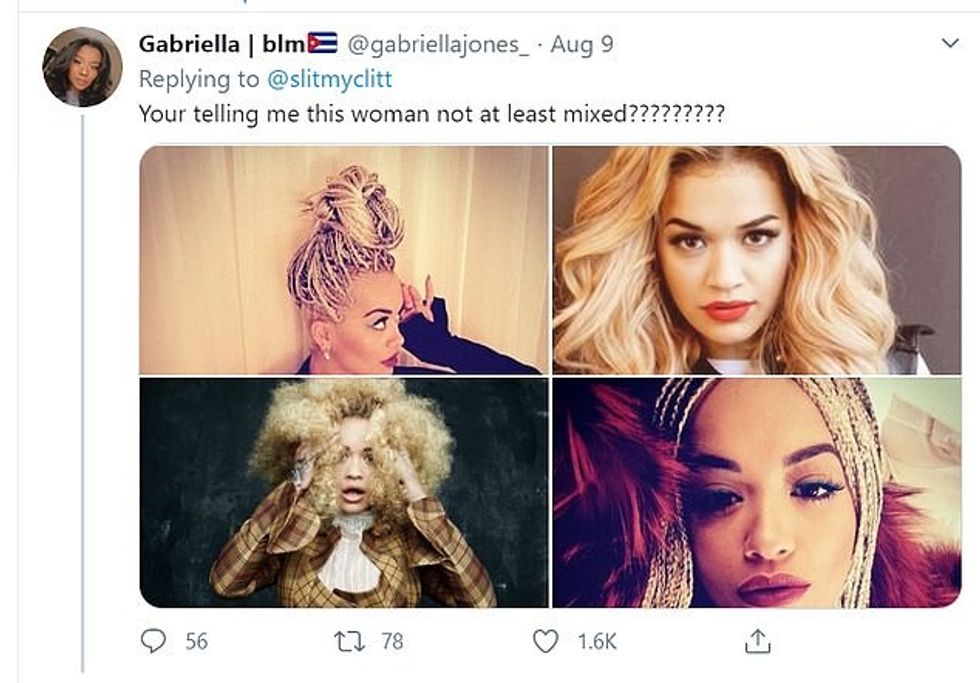Retweet this tweet using the arrows icon
This screenshot has height=683, width=980.
point(348,641)
